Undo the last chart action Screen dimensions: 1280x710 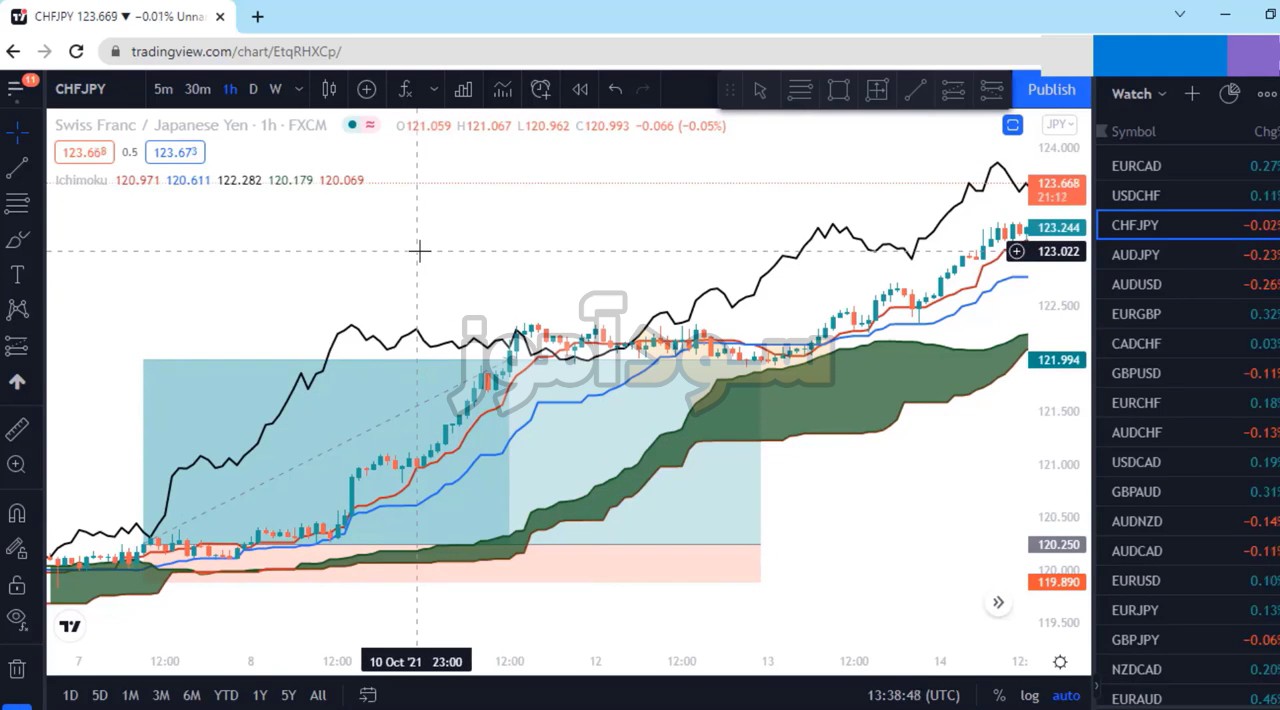pyautogui.click(x=615, y=90)
